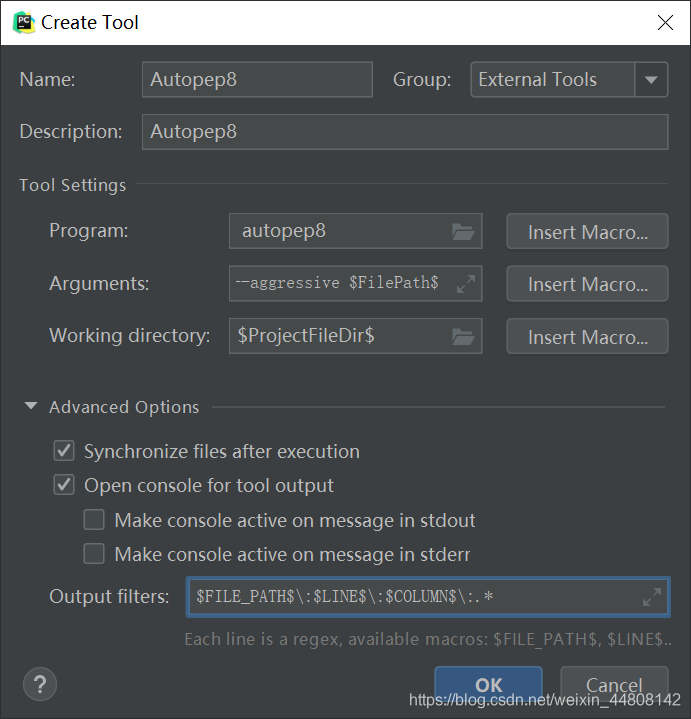Click the Name input field
This screenshot has height=719, width=691.
pos(257,80)
